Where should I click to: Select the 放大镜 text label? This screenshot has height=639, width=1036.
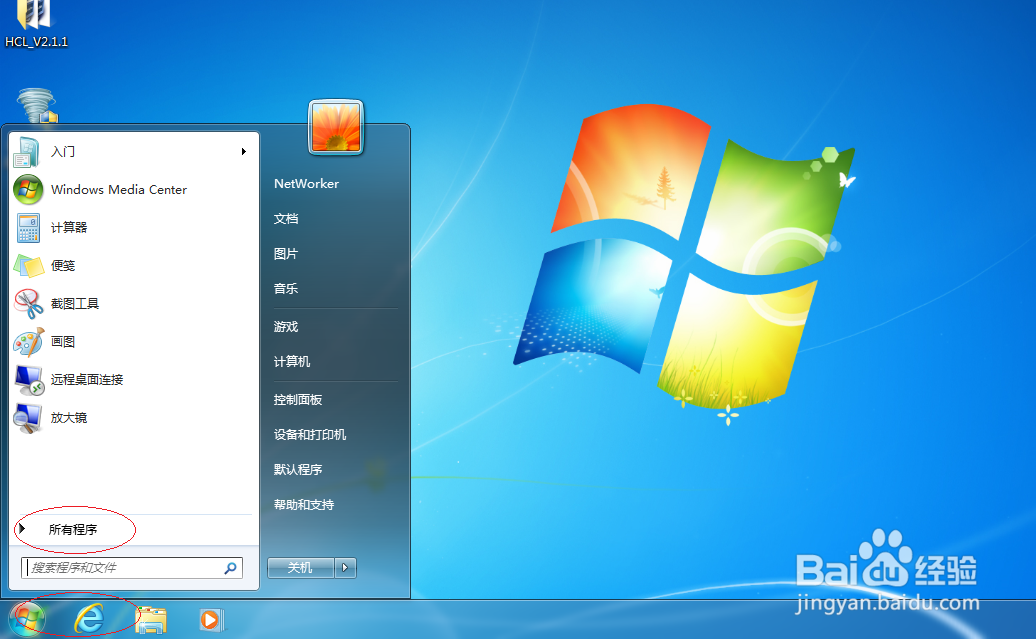[x=69, y=418]
